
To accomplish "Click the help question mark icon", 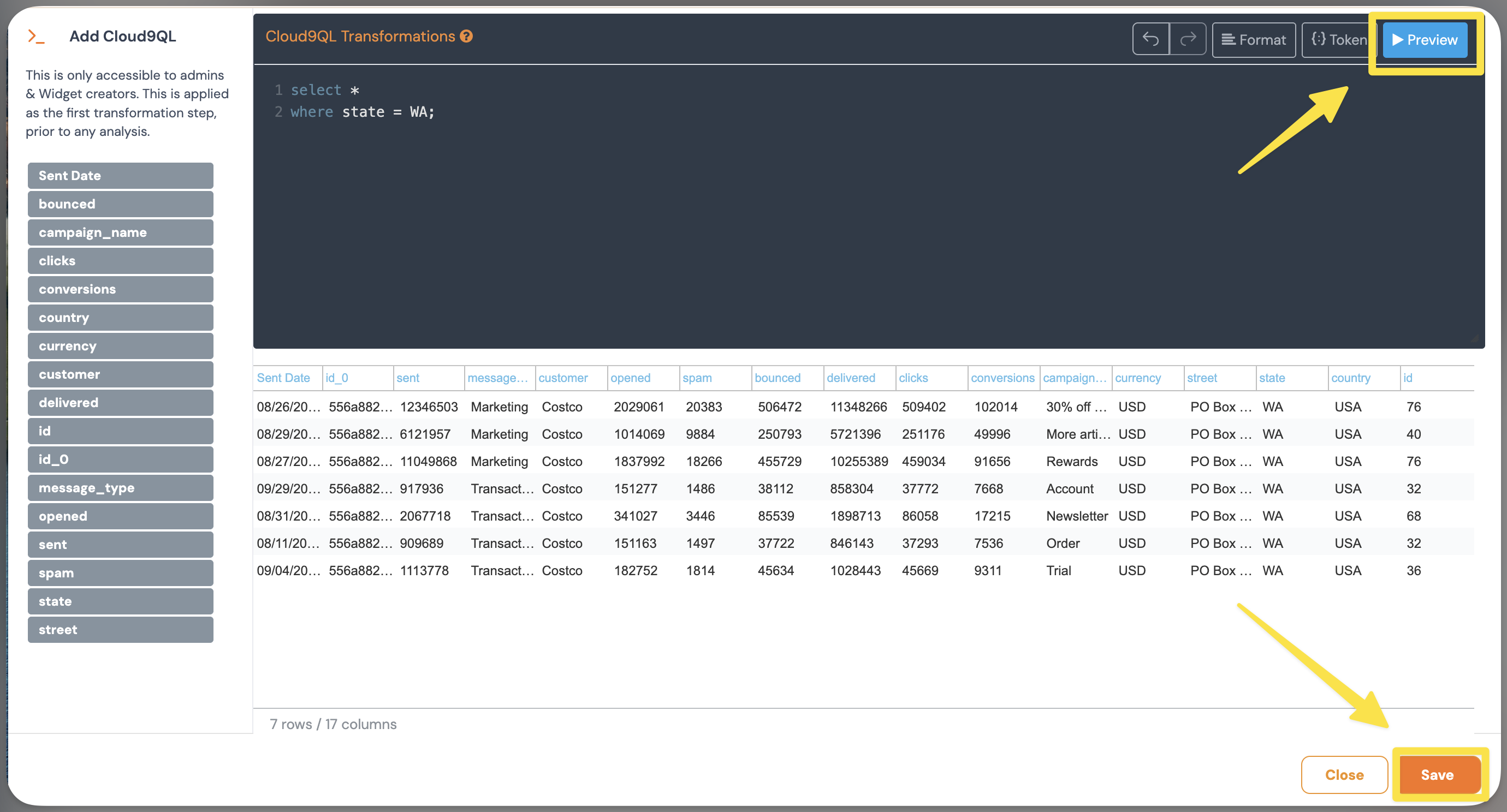I will tap(466, 36).
